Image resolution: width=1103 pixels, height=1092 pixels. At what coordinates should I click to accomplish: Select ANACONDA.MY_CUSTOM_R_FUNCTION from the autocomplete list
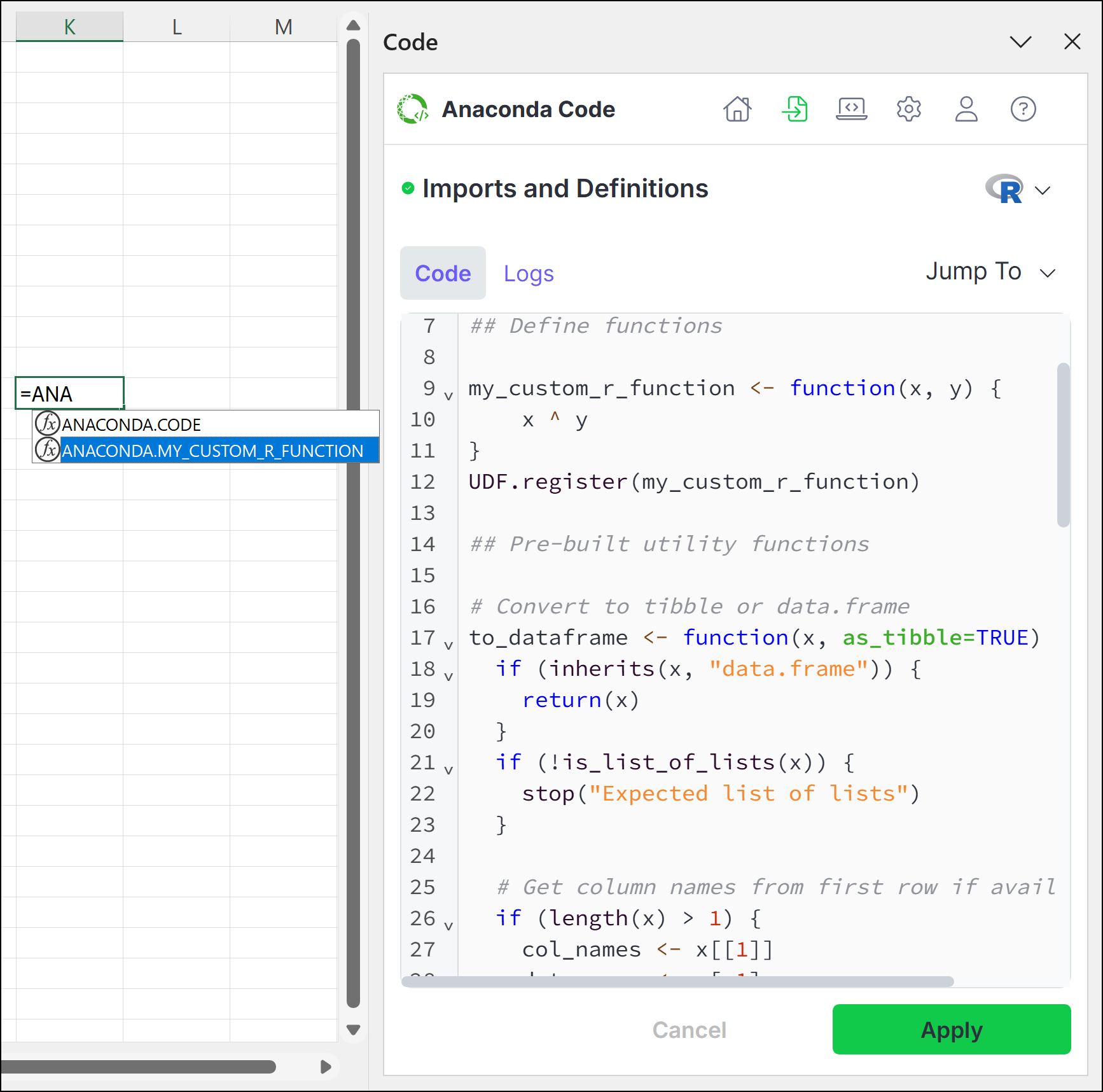206,450
